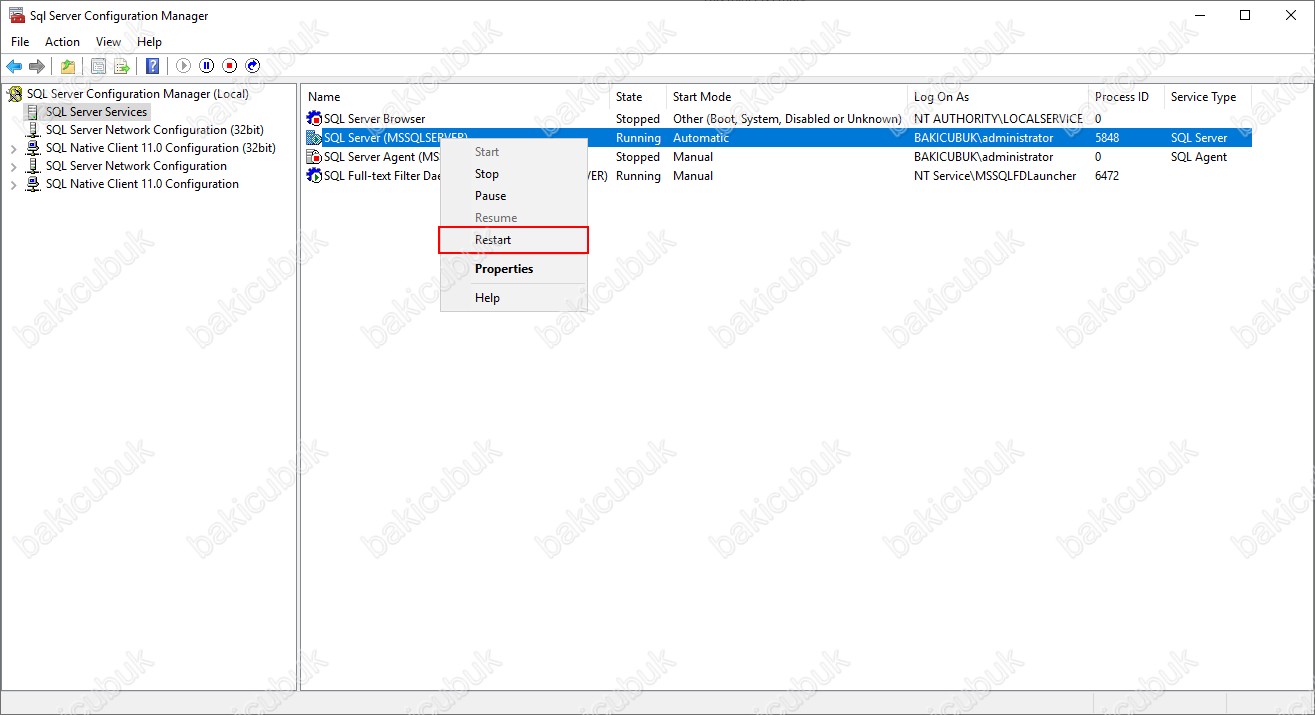Image resolution: width=1315 pixels, height=715 pixels.
Task: Click the 'Automatic' start mode cell
Action: click(701, 138)
